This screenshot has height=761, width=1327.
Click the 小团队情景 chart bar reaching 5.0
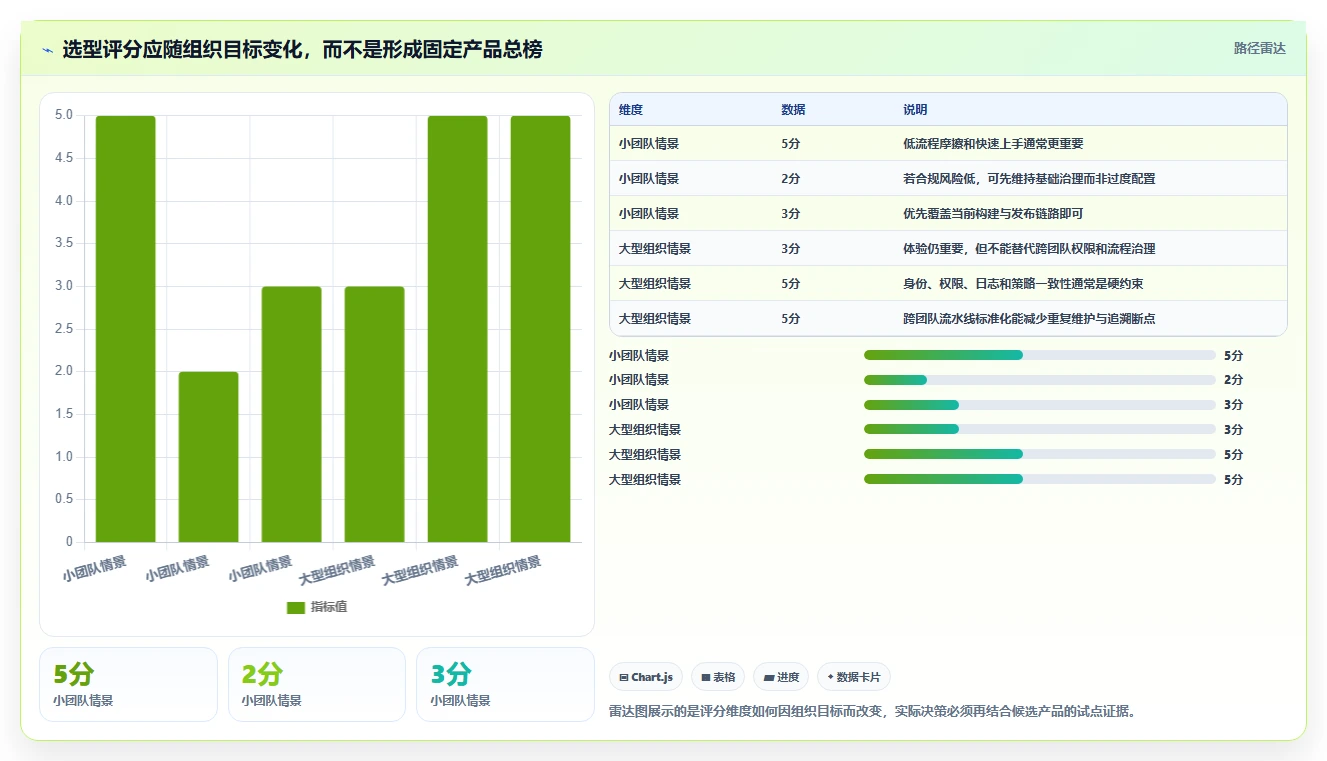click(126, 329)
